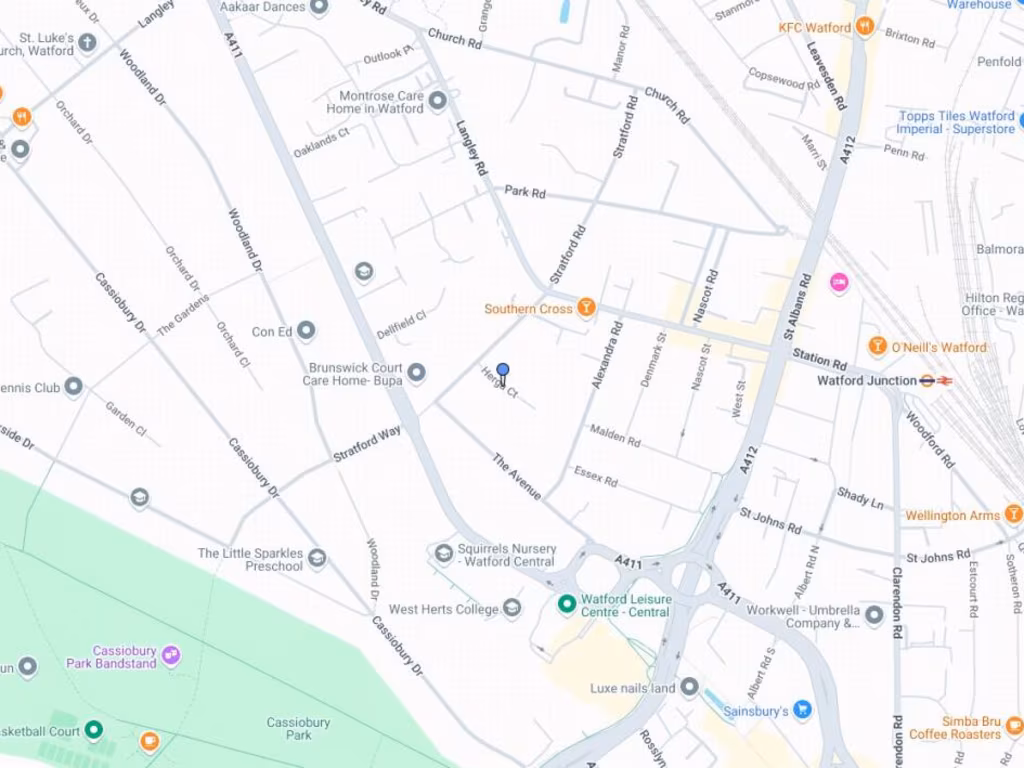Select the Southern Cross bar marker icon
Viewport: 1024px width, 768px height.
pyautogui.click(x=586, y=307)
